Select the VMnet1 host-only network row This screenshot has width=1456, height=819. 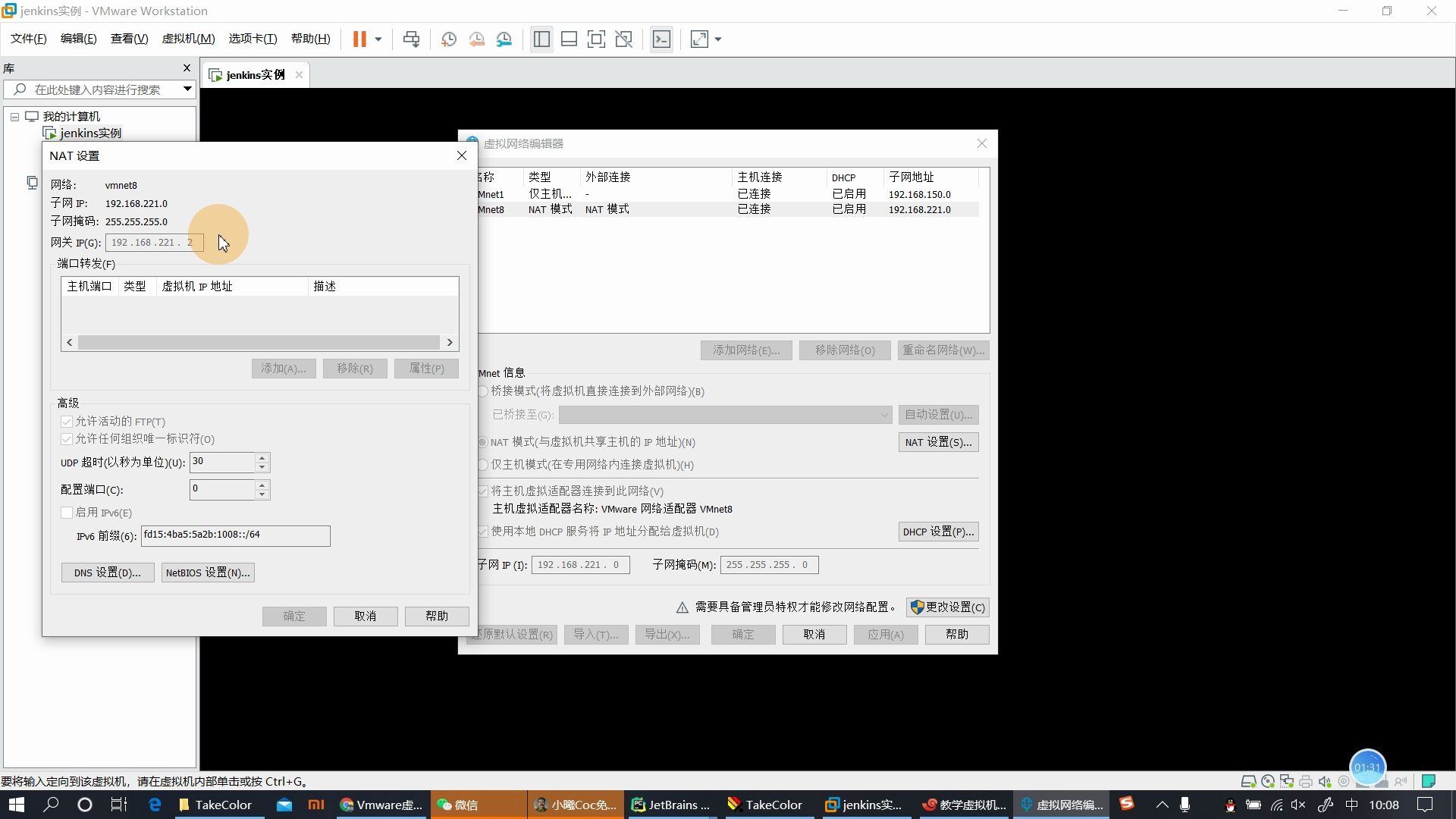(x=728, y=194)
